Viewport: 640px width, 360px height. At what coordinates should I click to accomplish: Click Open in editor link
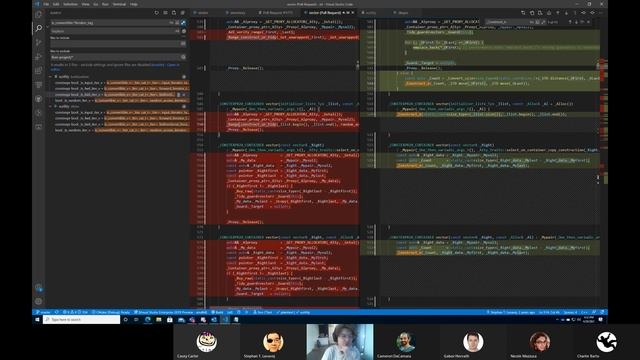173,65
